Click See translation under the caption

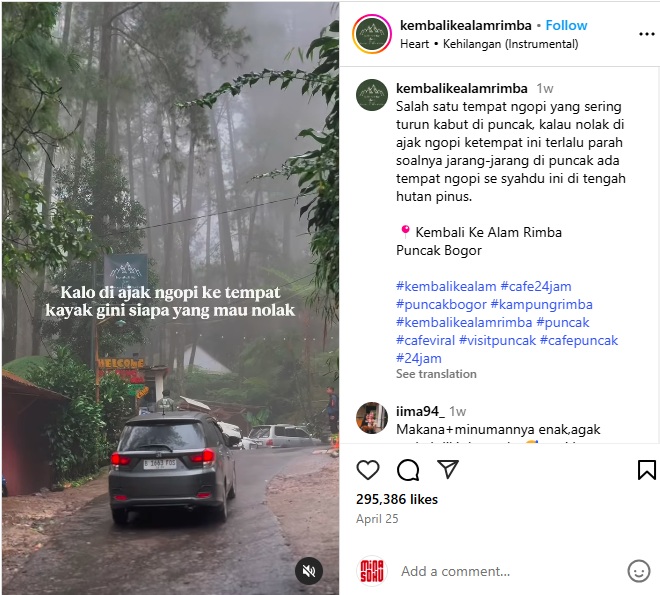click(436, 374)
